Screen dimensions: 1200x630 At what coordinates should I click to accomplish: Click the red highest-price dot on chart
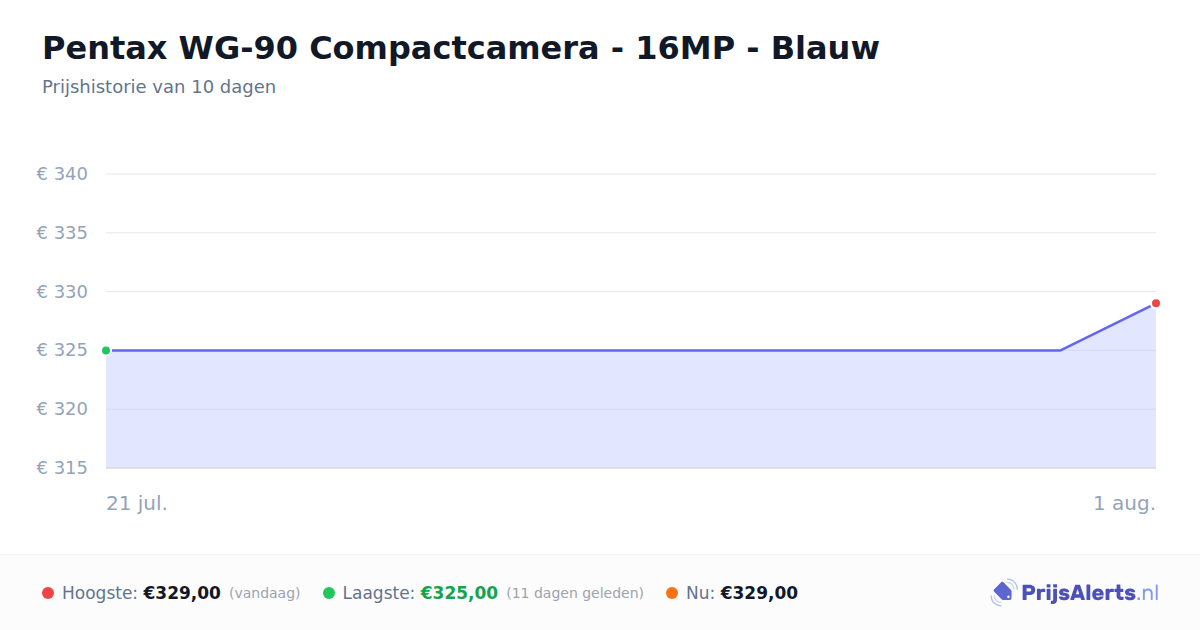coord(1155,303)
